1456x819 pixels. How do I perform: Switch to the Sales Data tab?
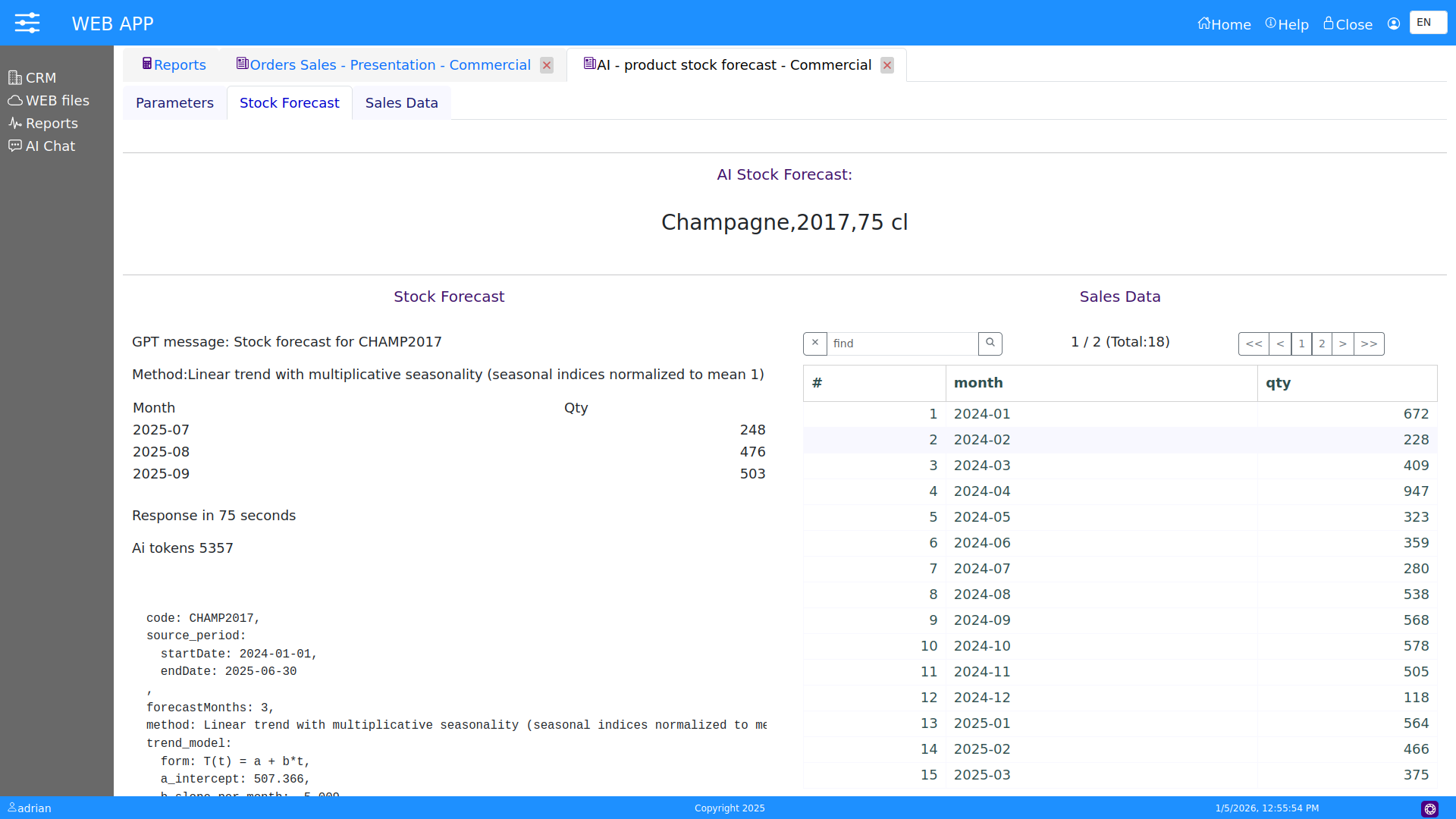[x=401, y=103]
